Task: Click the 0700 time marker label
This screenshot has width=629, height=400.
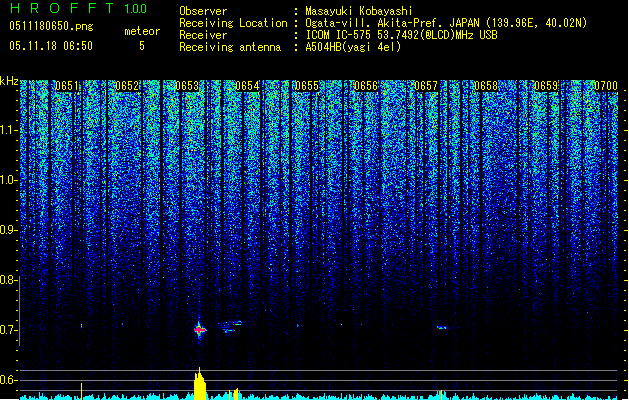Action: click(x=606, y=86)
